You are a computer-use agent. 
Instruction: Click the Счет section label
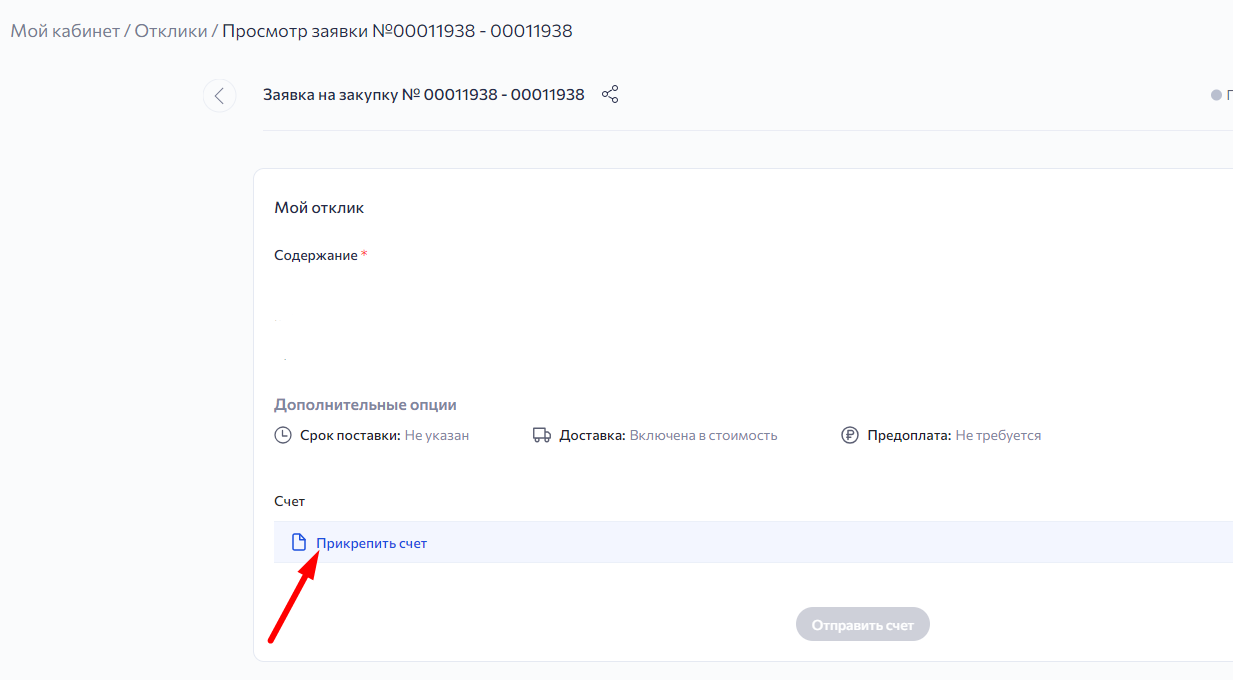[x=289, y=501]
